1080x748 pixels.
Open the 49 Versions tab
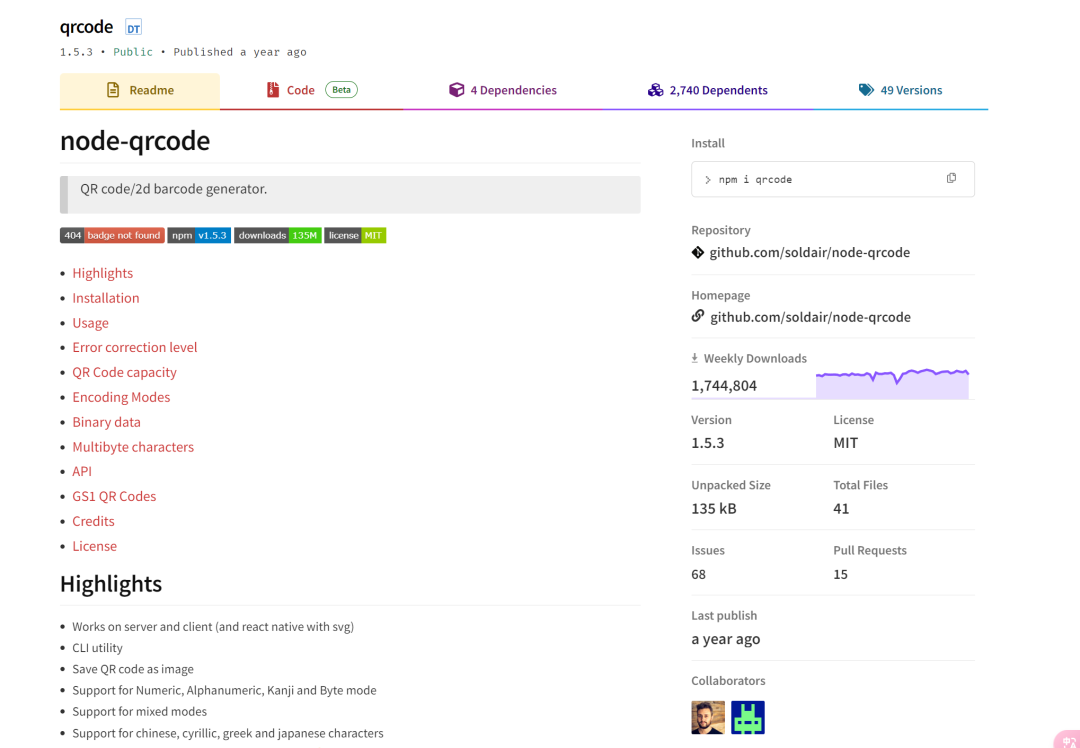coord(900,90)
